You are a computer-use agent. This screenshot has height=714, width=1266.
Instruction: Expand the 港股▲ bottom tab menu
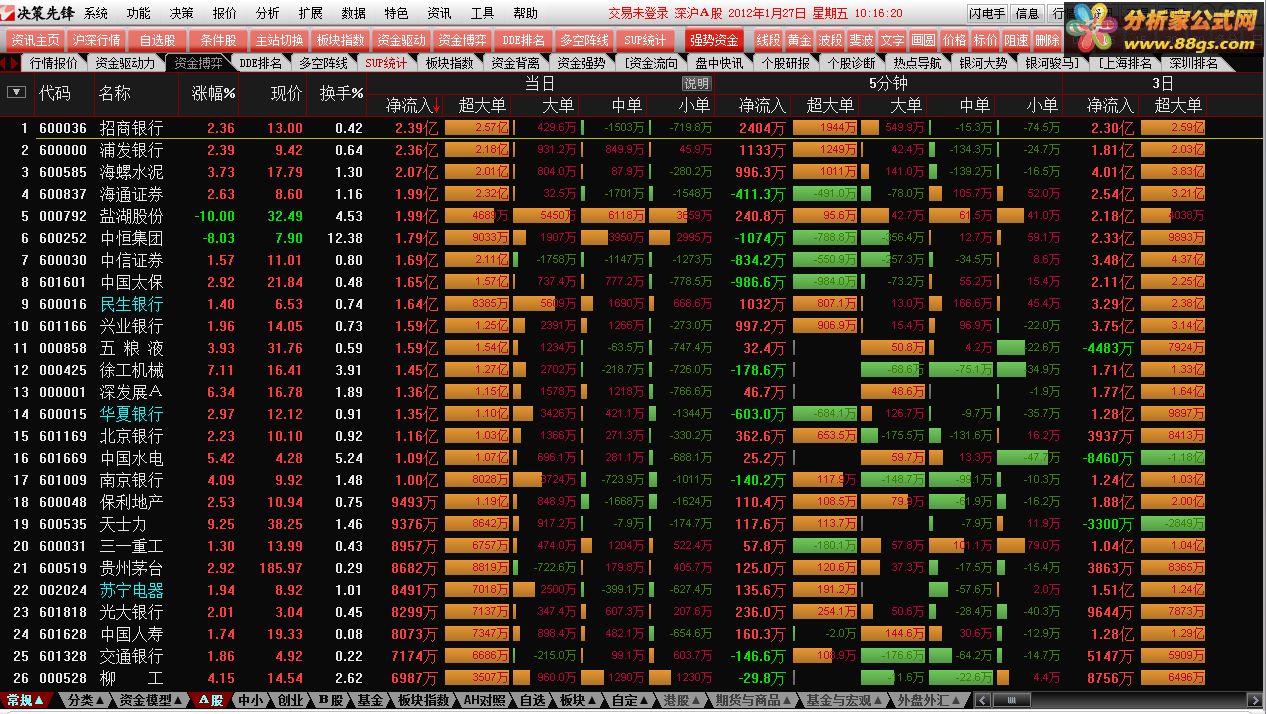pyautogui.click(x=682, y=700)
